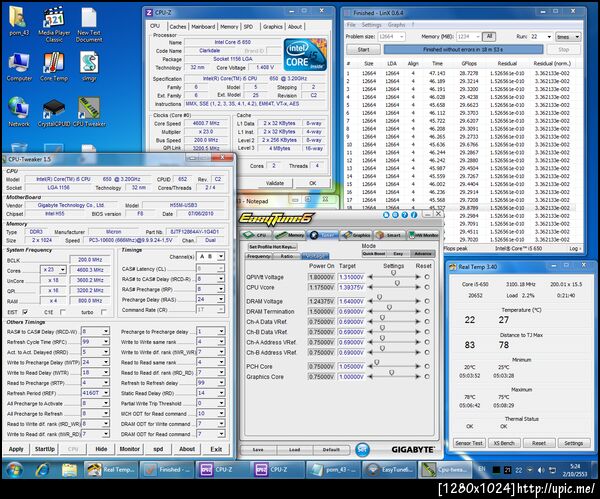
Task: Click Set Profile Hot Keys button
Action: (272, 246)
